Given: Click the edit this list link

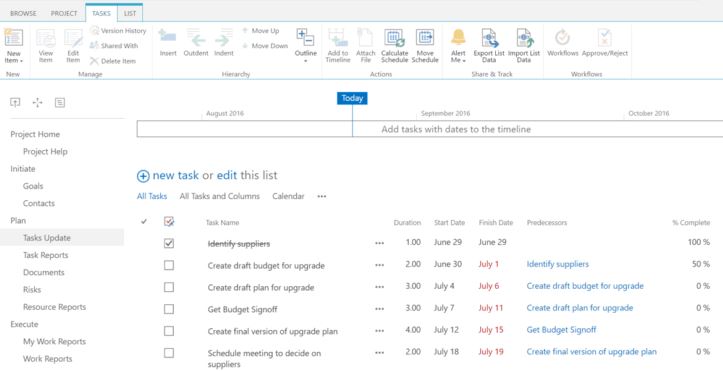Looking at the screenshot, I should pyautogui.click(x=227, y=176).
